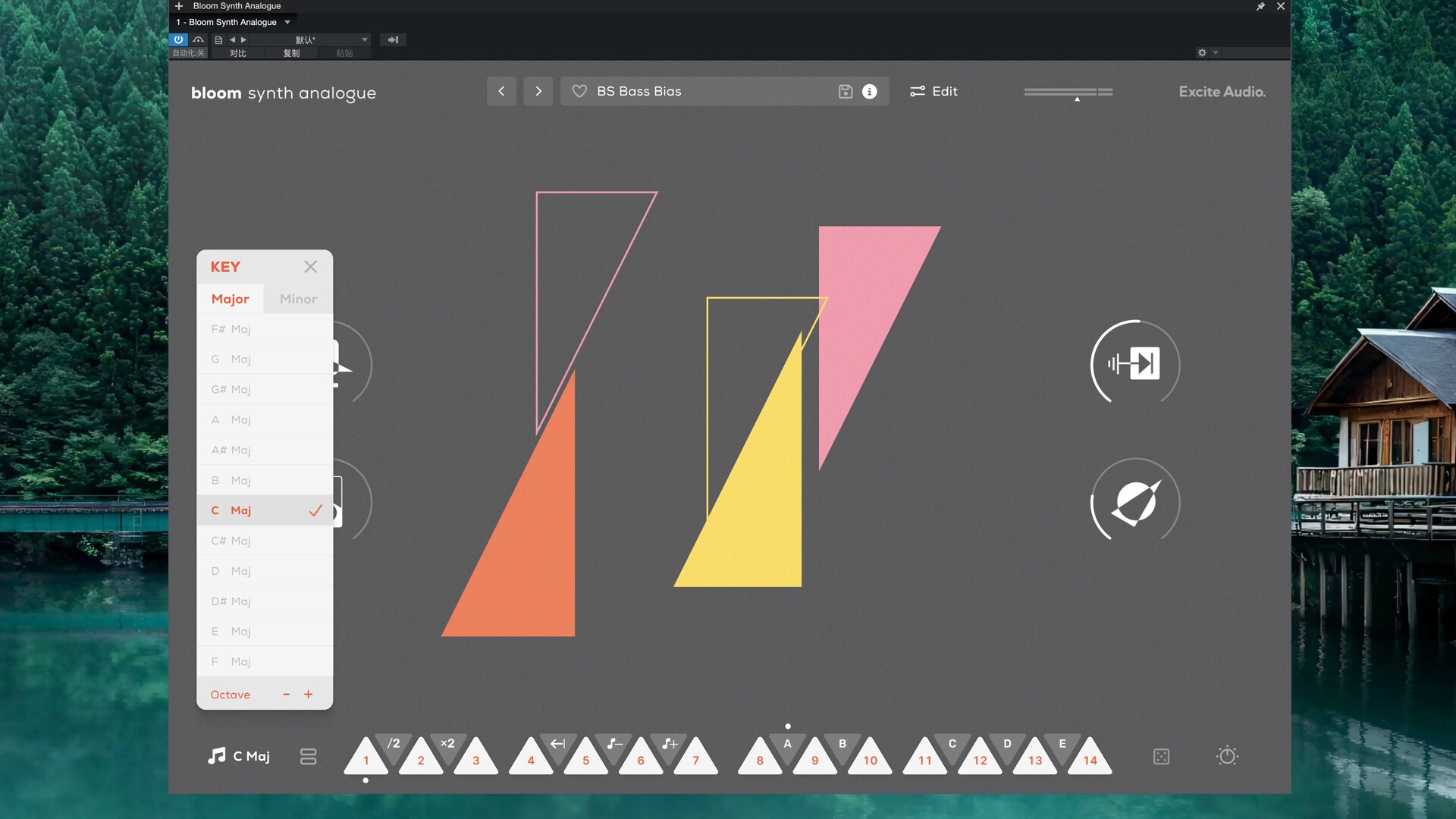1456x819 pixels.
Task: Favorite the BS Bass Bias preset
Action: (x=579, y=91)
